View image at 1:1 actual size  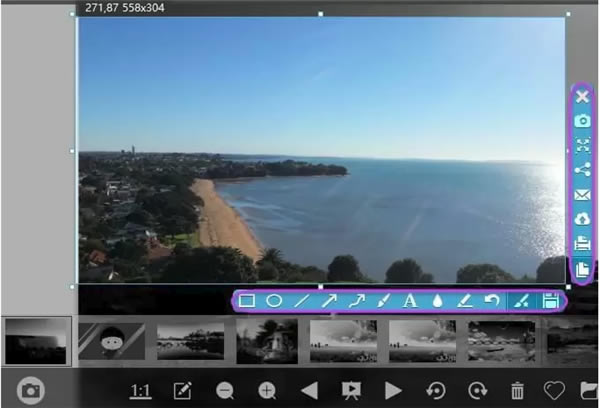140,391
